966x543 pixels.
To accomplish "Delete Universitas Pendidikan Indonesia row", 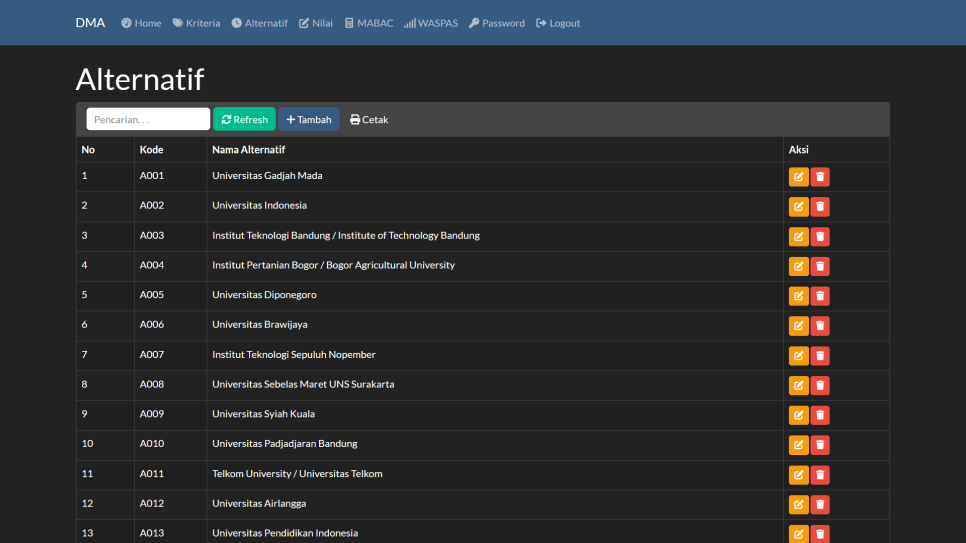I will [x=820, y=534].
